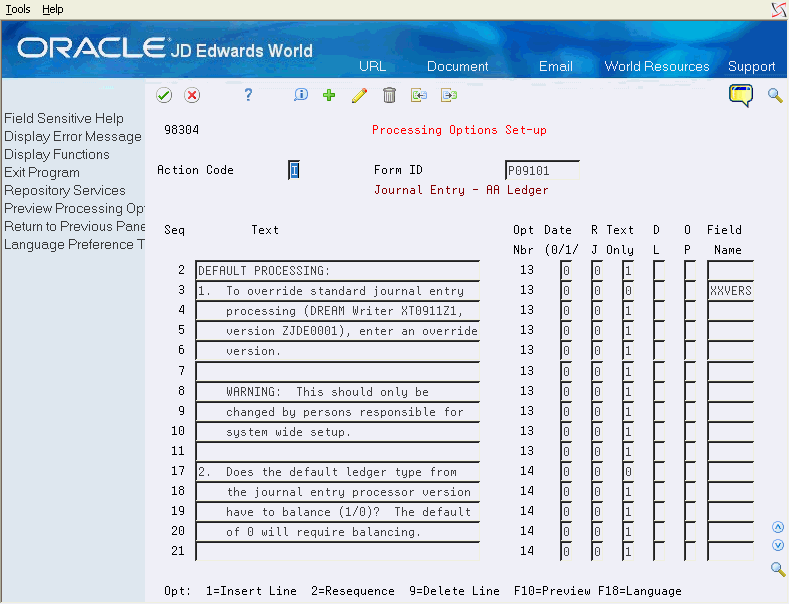The height and width of the screenshot is (604, 789).
Task: Click the magnifier icon in top toolbar
Action: [x=775, y=95]
